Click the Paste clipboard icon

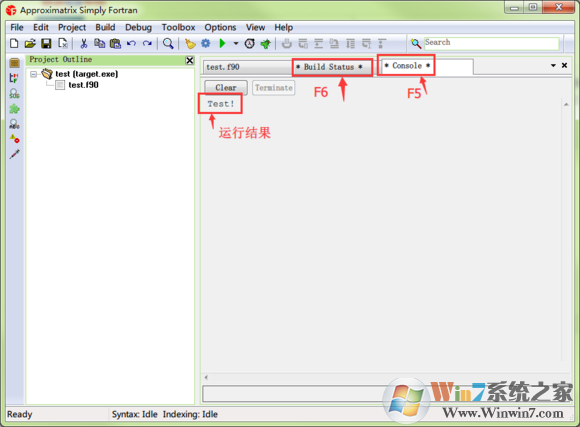tap(115, 44)
